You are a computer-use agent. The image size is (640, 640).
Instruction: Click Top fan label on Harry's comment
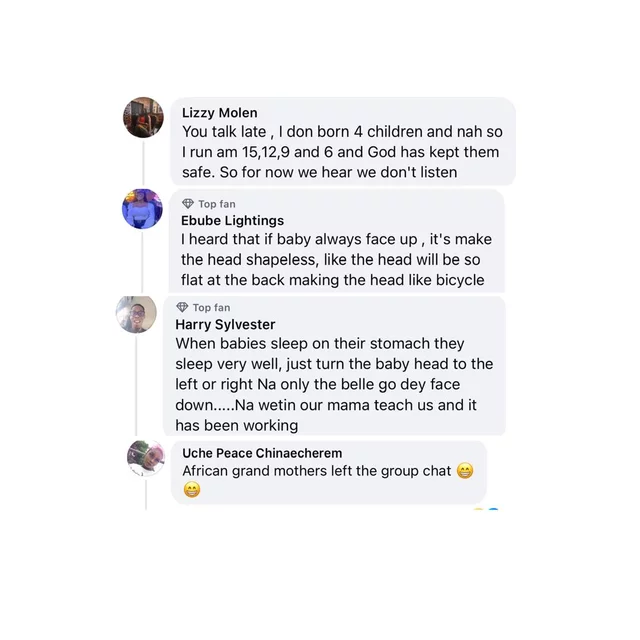coord(211,307)
